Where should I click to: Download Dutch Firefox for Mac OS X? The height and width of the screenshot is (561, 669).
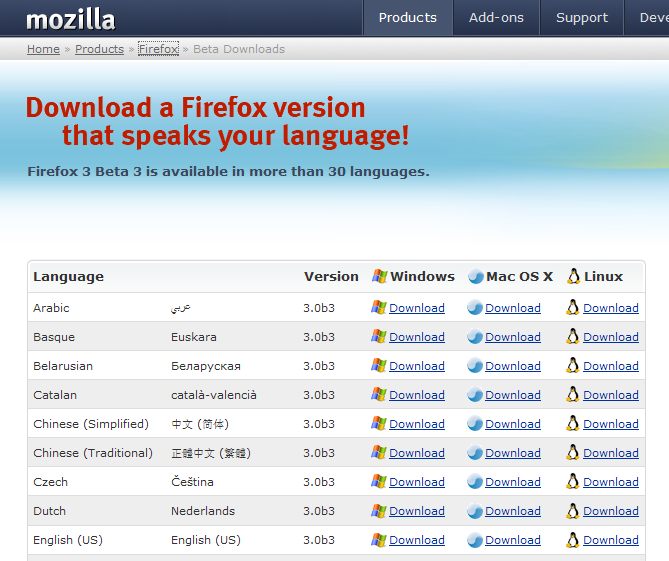513,511
